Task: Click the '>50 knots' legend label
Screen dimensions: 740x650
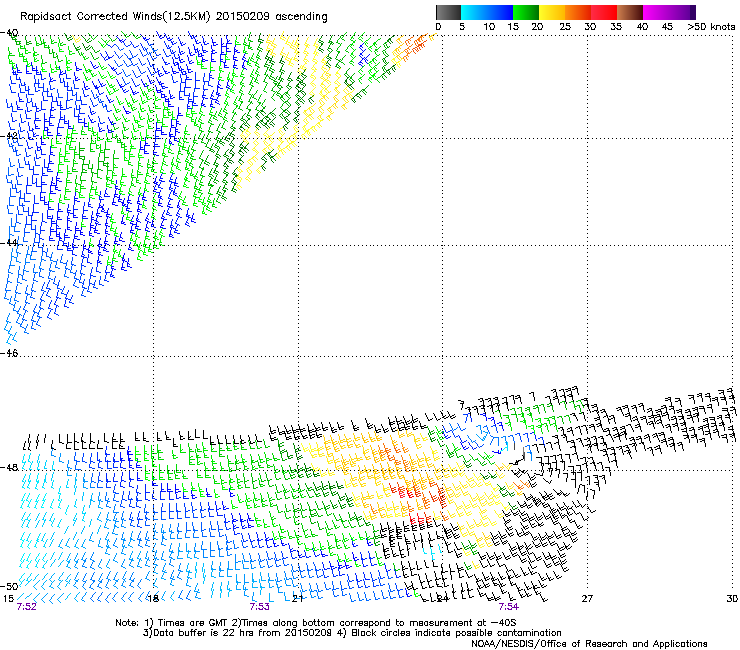Action: [x=711, y=27]
